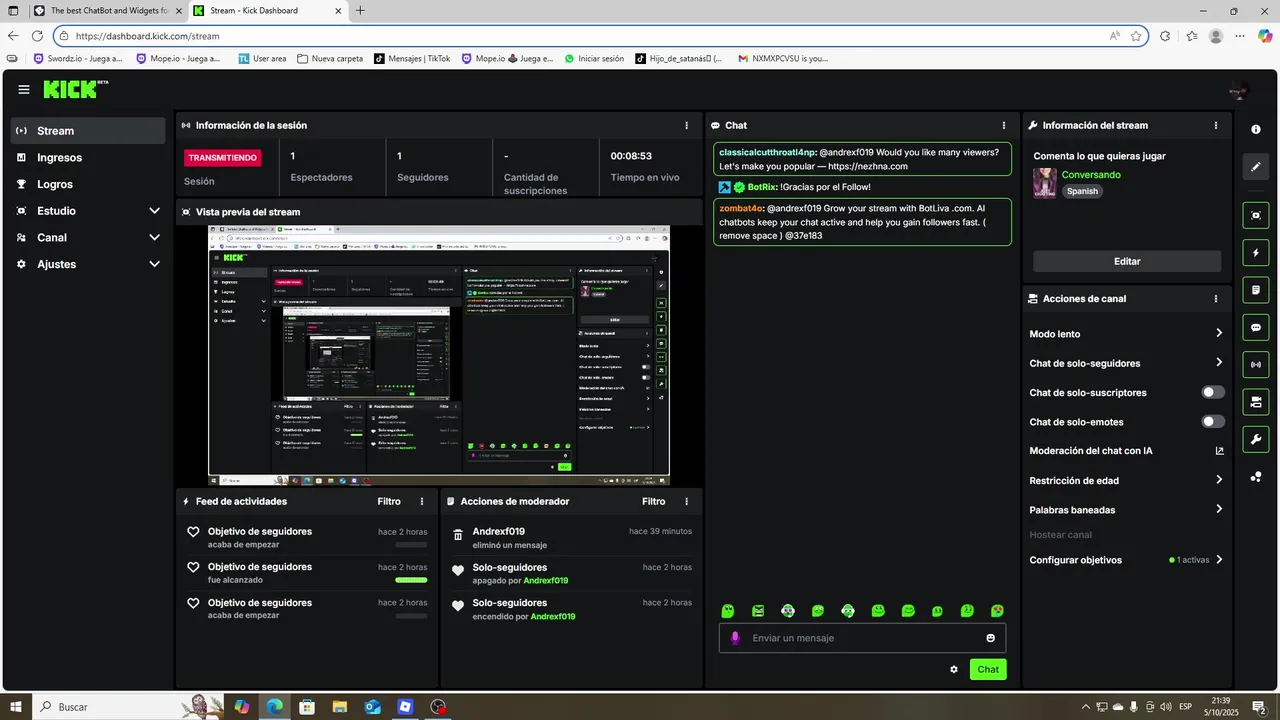Open Configurar objetivos chevron
Image resolution: width=1280 pixels, height=720 pixels.
(x=1219, y=560)
